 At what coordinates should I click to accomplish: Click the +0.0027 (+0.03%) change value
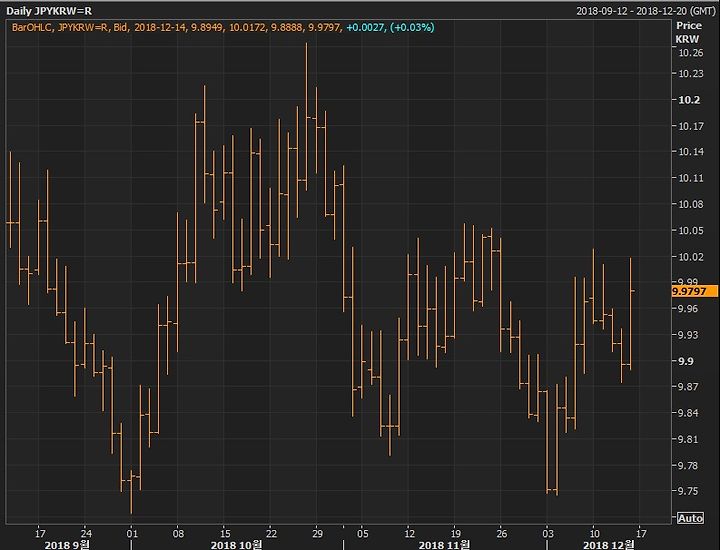[390, 27]
